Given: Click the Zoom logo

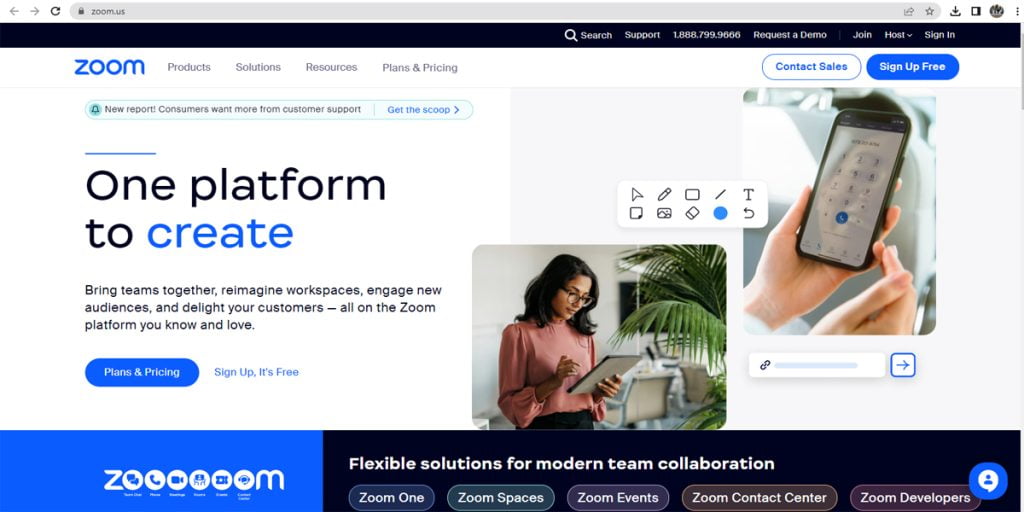Looking at the screenshot, I should [109, 67].
